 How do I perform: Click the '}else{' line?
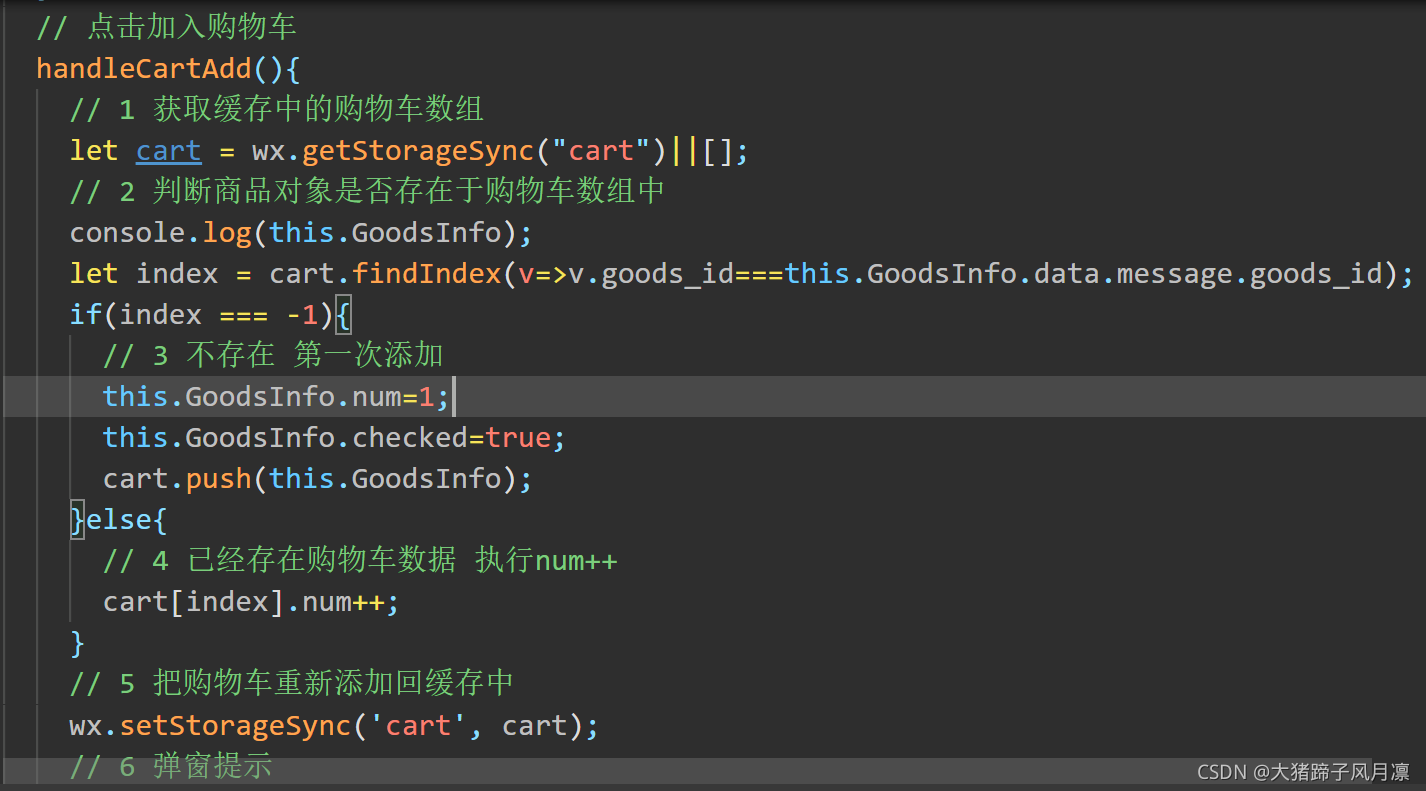click(119, 520)
